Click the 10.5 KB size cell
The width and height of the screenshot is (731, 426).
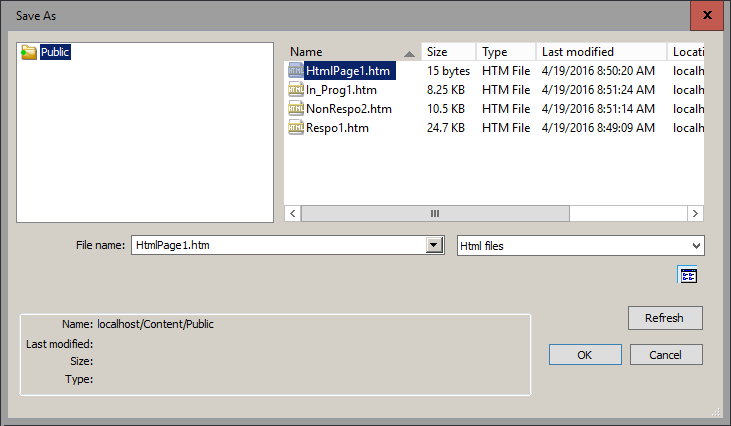[446, 109]
